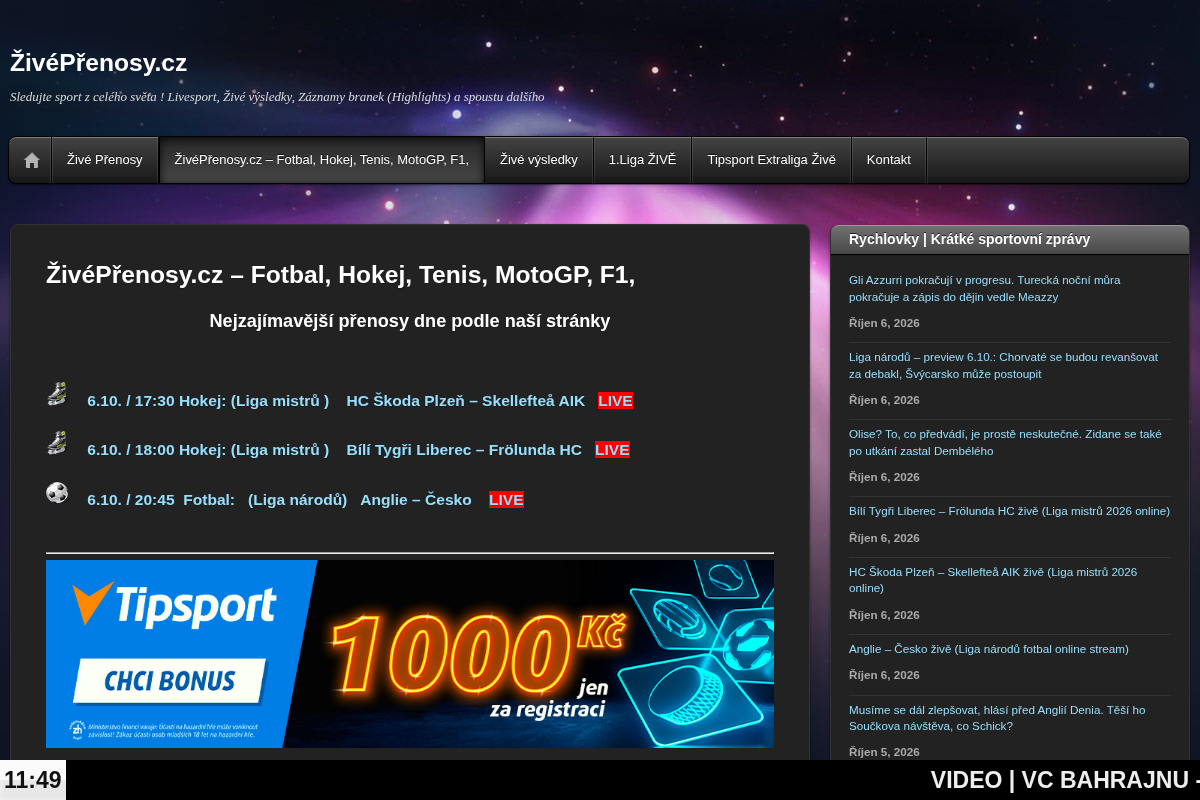Click the heading 'Nejzajímavější přenosy dne podle naší stránky'

click(x=410, y=321)
